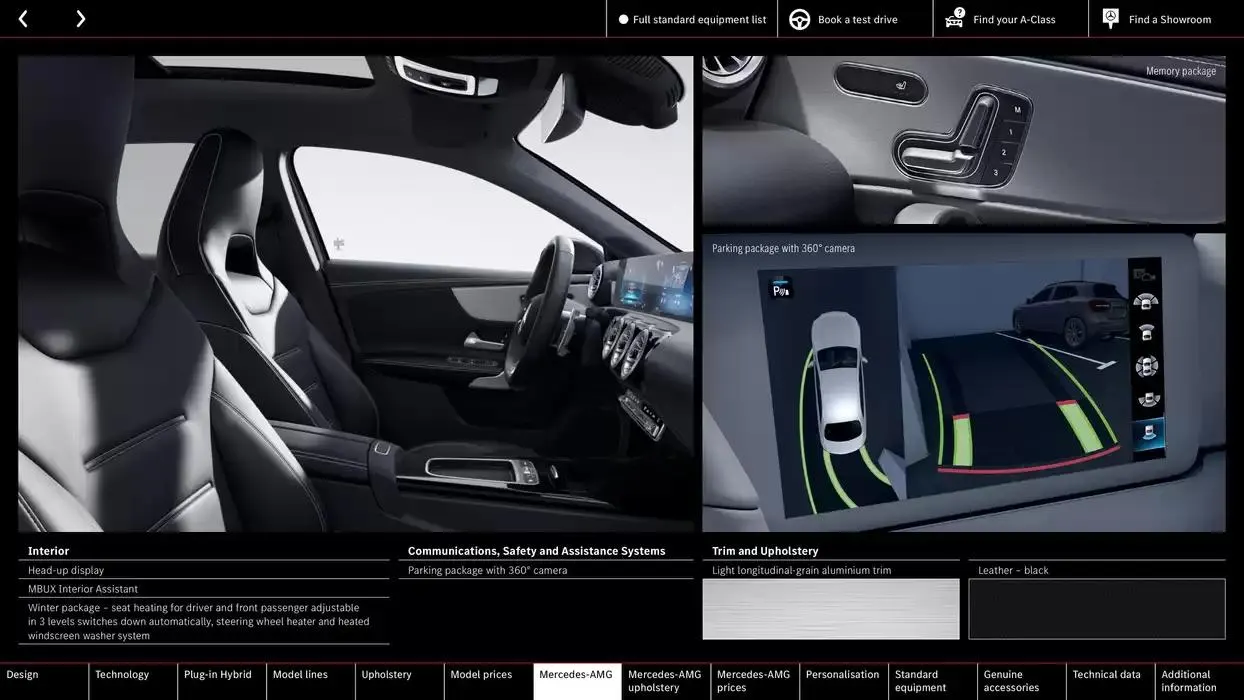Open the Technical data section
Screen dimensions: 1244x700
tap(1107, 674)
